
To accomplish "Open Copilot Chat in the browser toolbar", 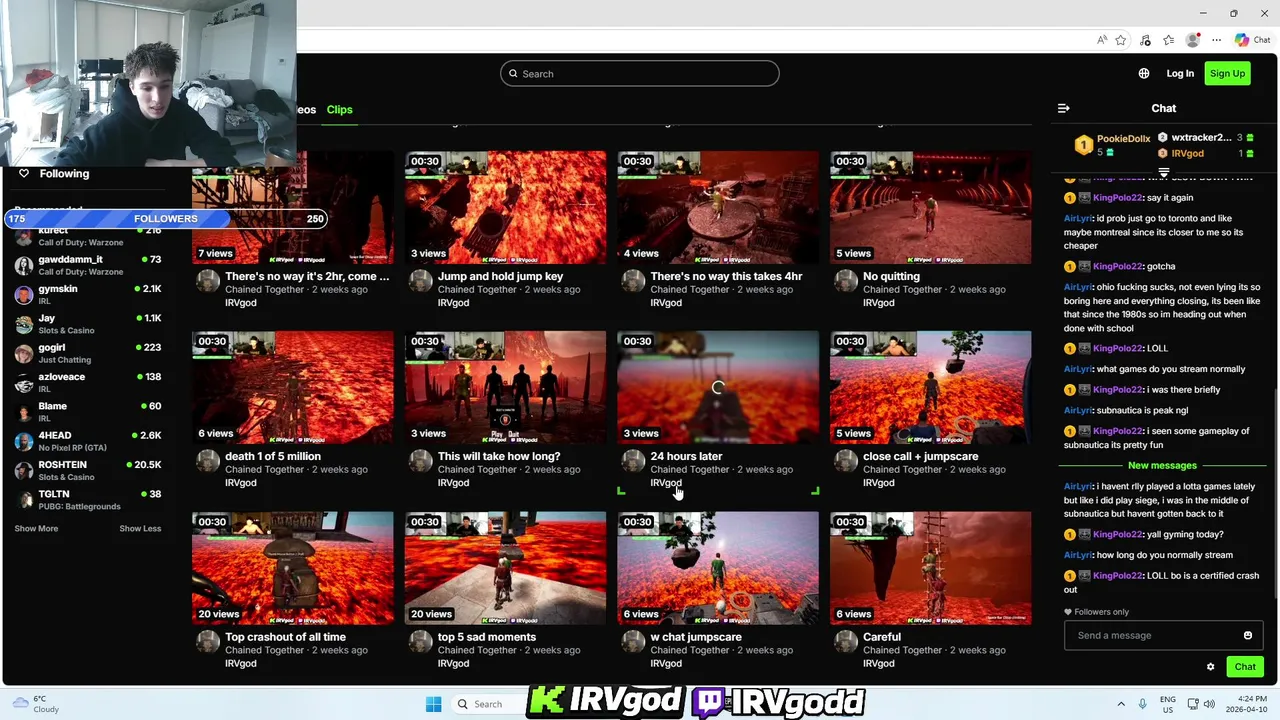I will [x=1252, y=40].
